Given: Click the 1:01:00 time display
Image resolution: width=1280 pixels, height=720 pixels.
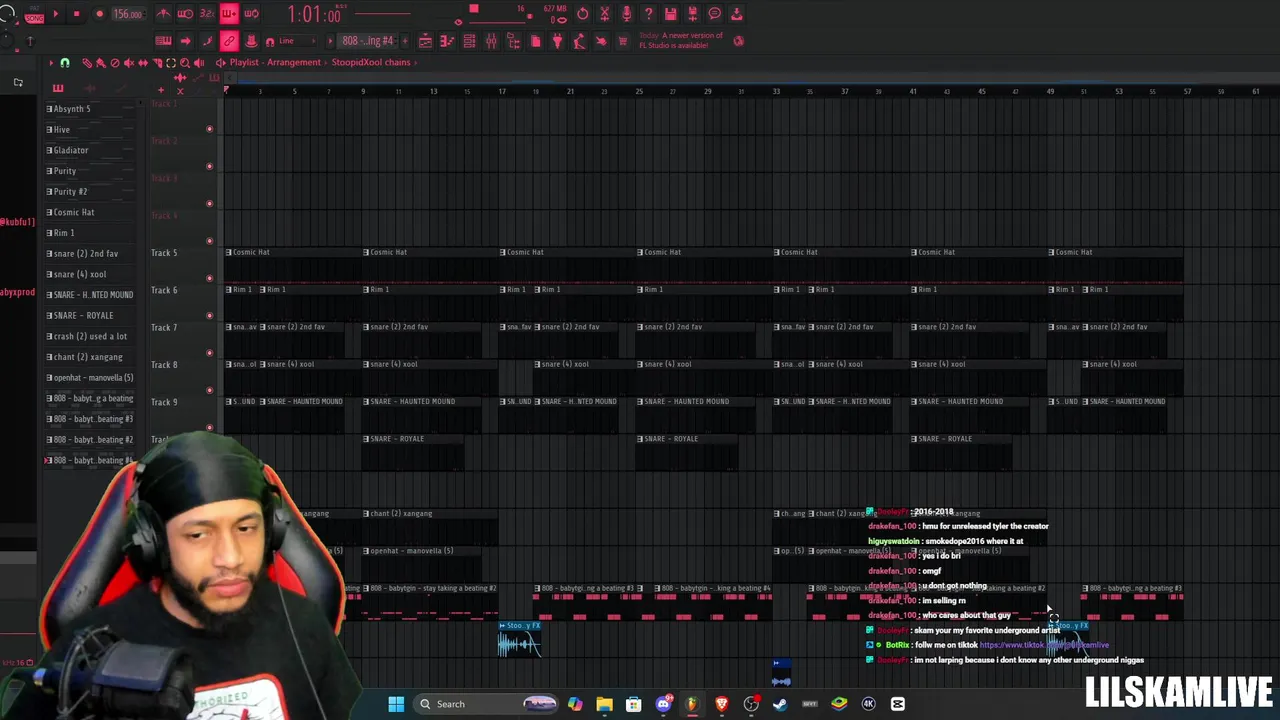Looking at the screenshot, I should click(315, 15).
